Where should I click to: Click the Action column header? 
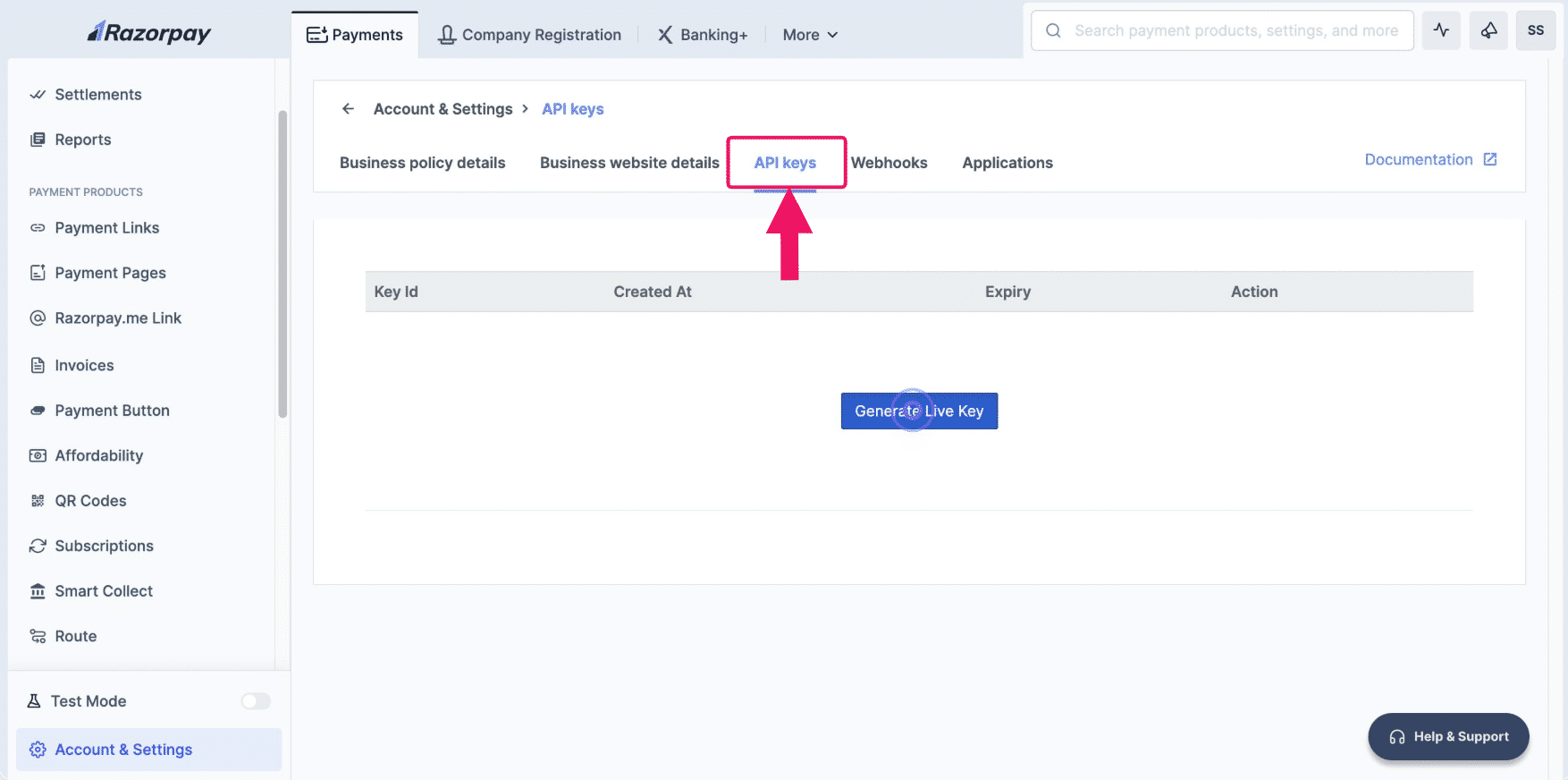click(x=1254, y=292)
